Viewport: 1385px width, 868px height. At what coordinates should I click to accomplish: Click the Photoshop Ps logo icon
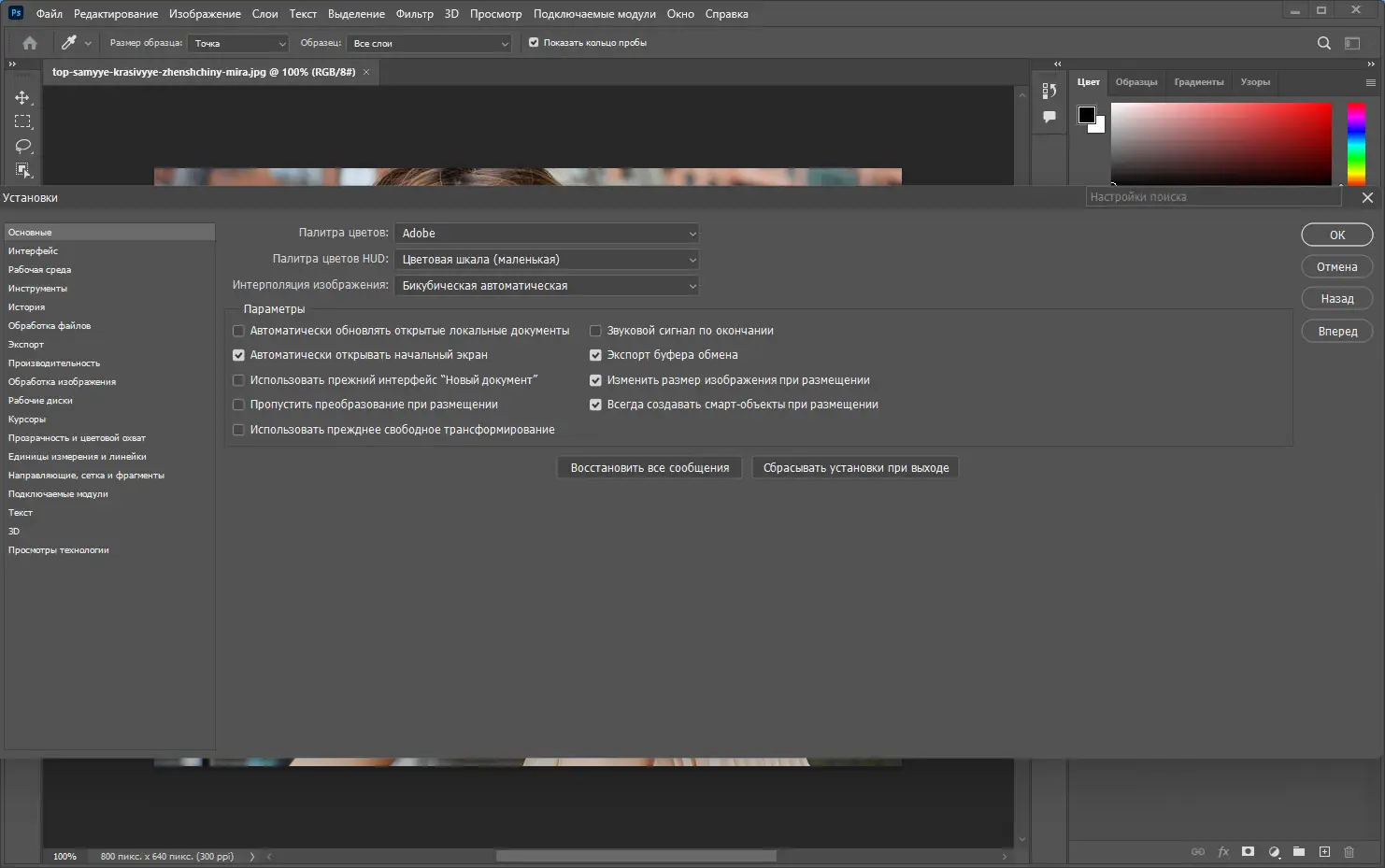click(16, 13)
